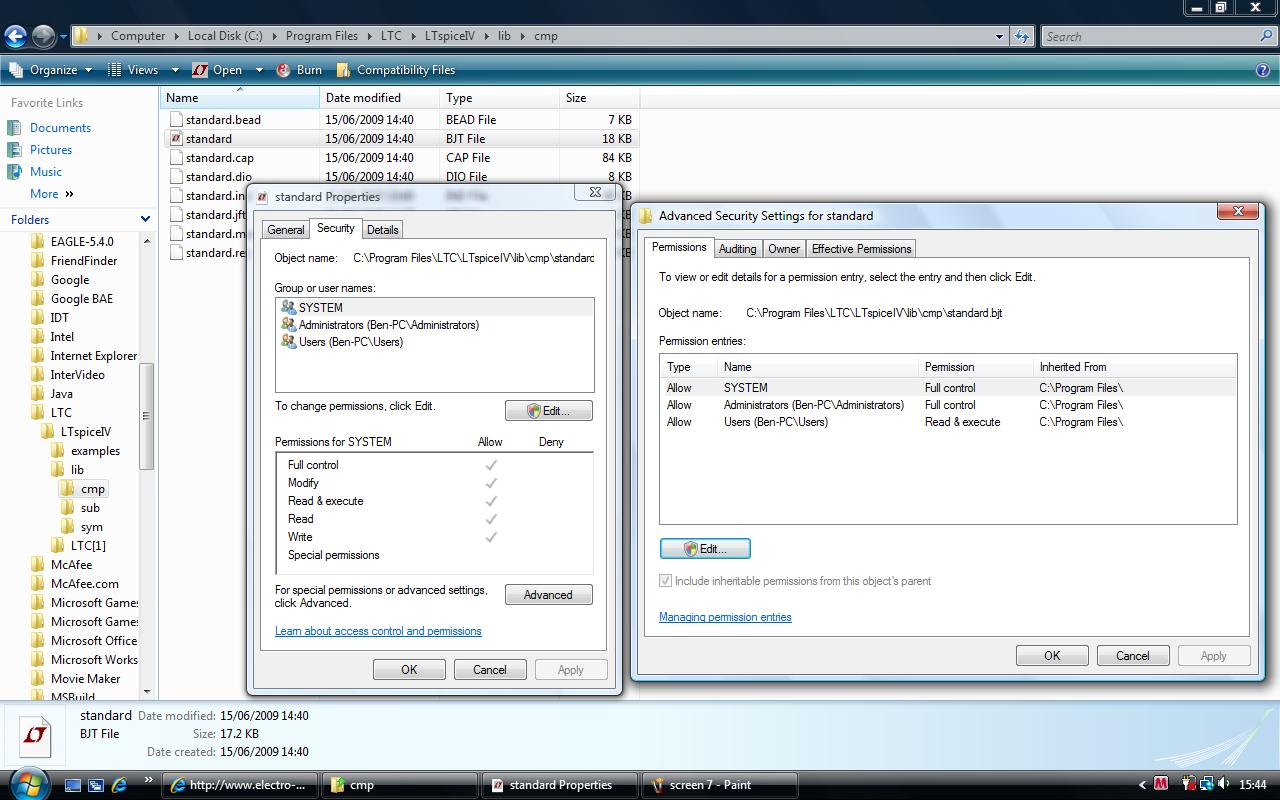Screen dimensions: 1280x800
Task: Click the volume speaker tray icon
Action: [x=1225, y=785]
